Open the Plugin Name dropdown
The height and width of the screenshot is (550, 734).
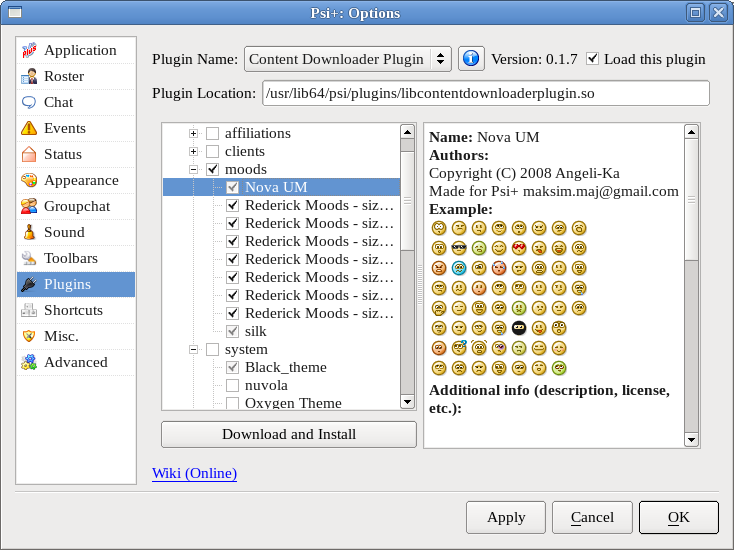pyautogui.click(x=347, y=59)
